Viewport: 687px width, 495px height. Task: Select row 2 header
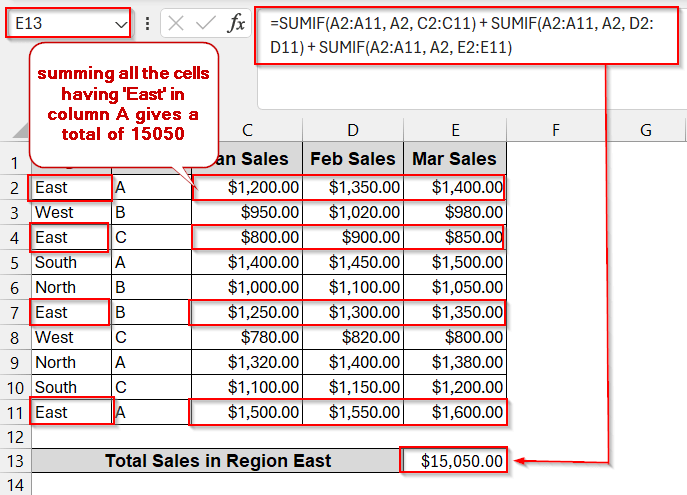15,188
